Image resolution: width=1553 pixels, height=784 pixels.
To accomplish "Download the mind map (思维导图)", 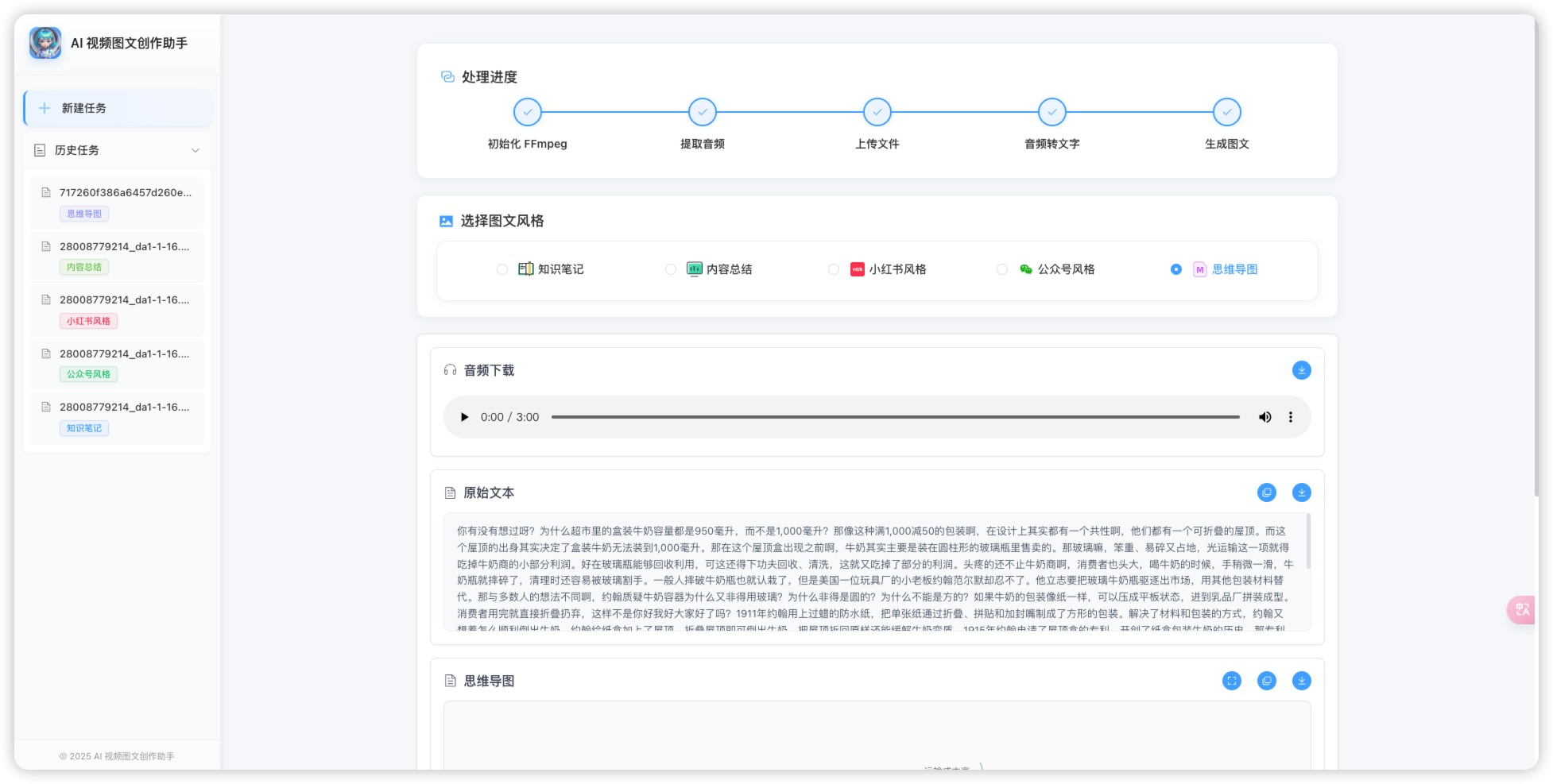I will click(x=1301, y=681).
